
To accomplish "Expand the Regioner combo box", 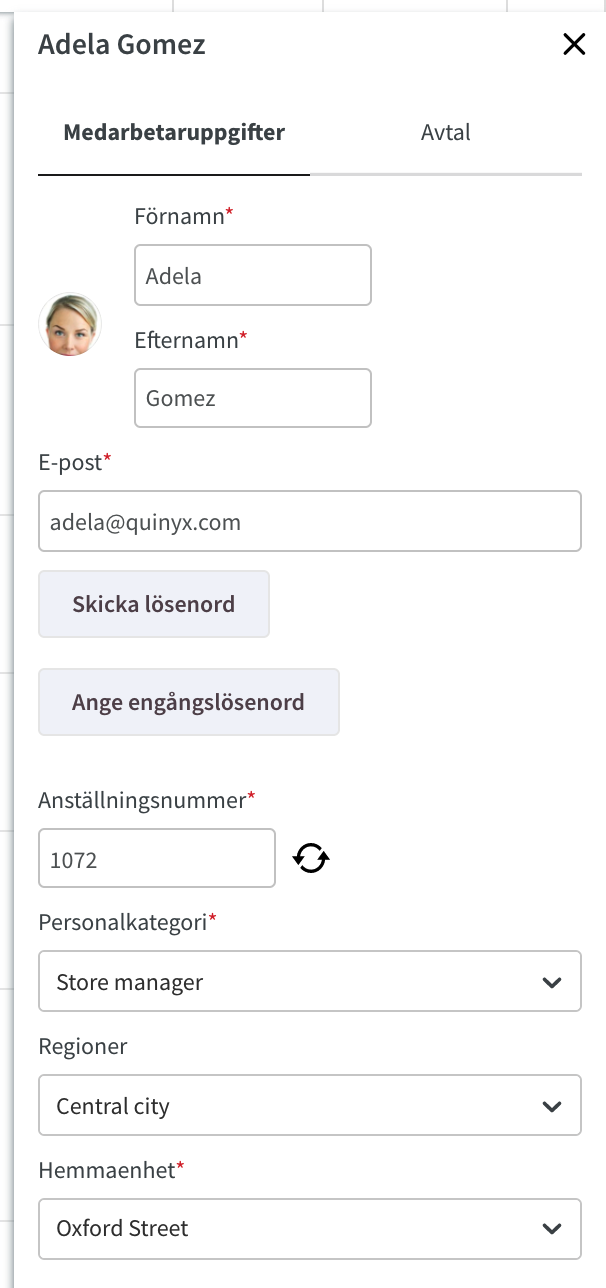I will [x=310, y=1105].
